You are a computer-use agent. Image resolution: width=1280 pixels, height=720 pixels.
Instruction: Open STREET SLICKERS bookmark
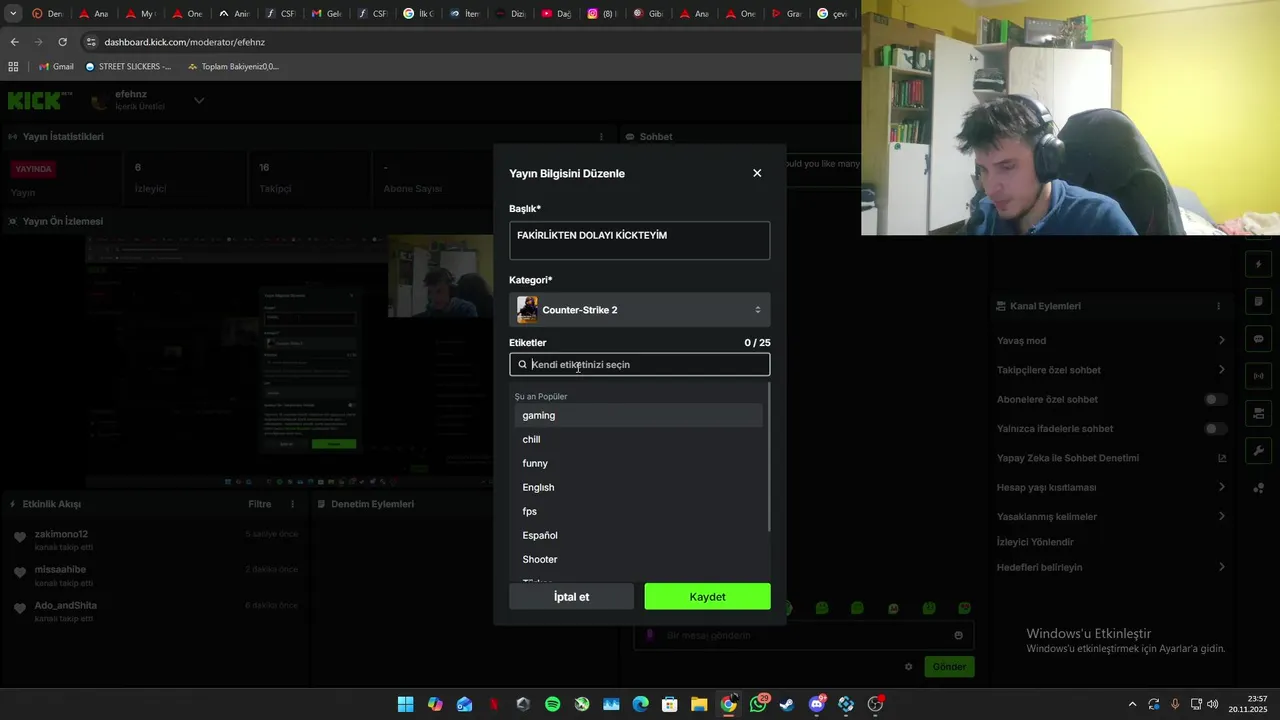pos(128,66)
